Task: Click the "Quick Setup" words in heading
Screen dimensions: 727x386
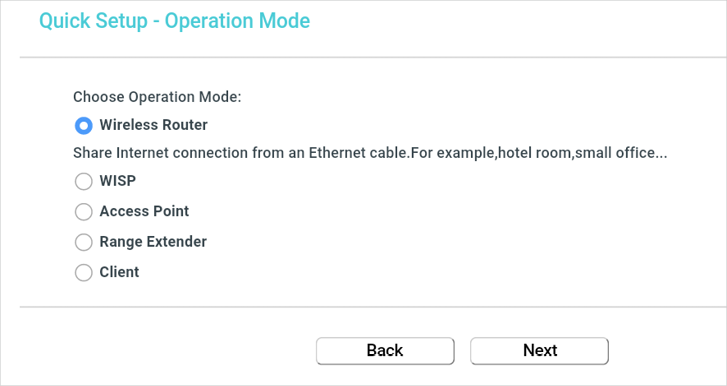Action: coord(93,22)
